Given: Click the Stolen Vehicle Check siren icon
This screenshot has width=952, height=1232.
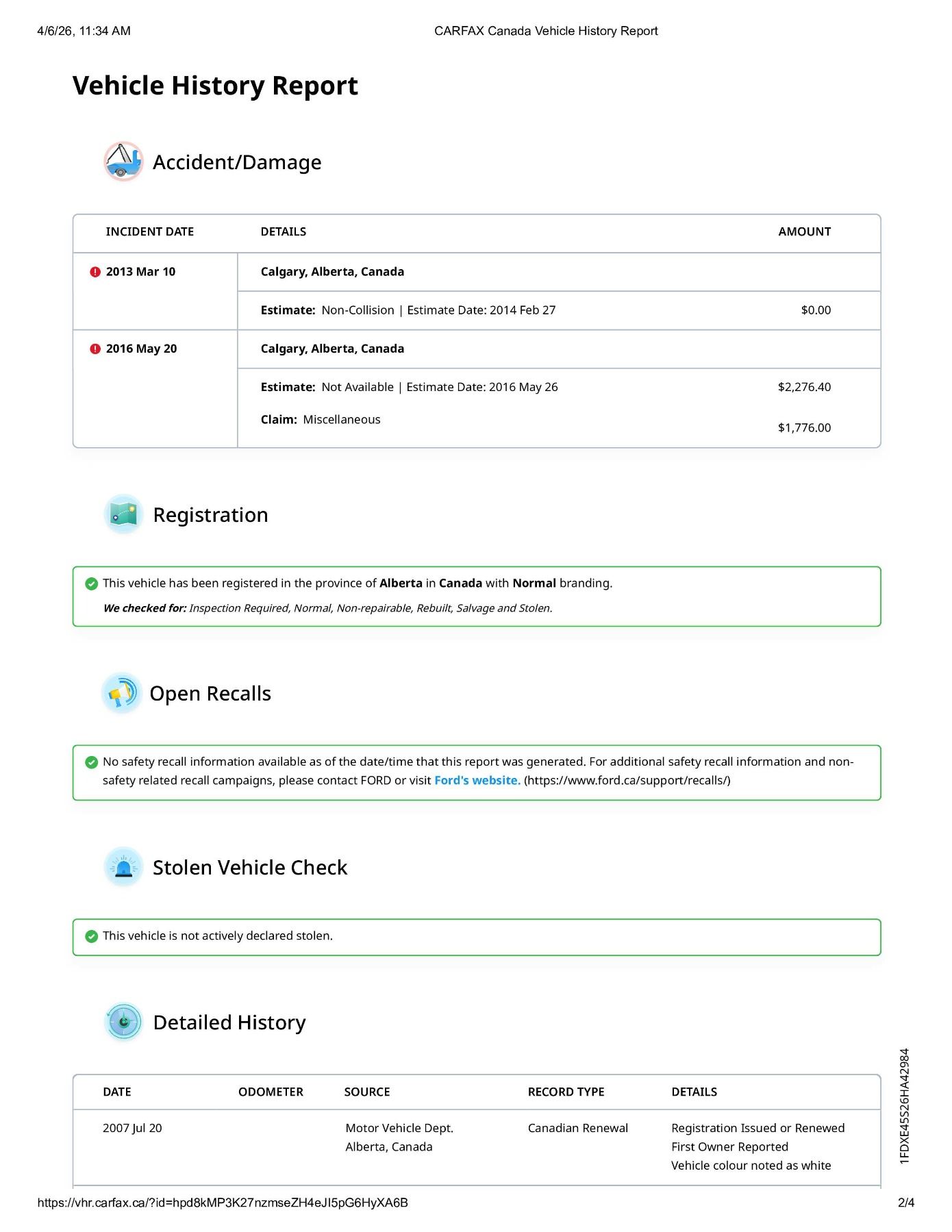Looking at the screenshot, I should [123, 867].
